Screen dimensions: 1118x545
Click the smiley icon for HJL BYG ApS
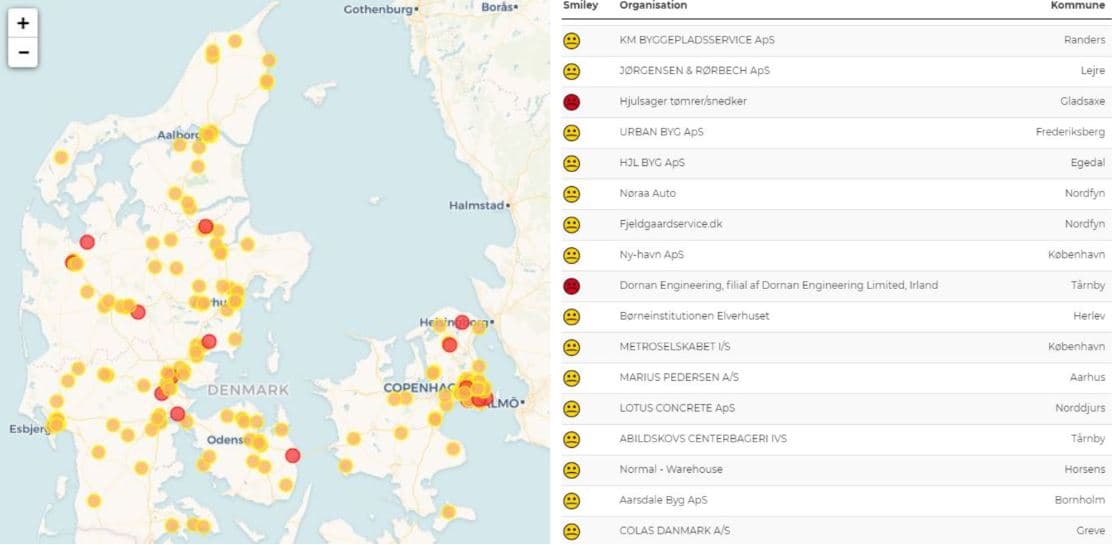pos(571,163)
